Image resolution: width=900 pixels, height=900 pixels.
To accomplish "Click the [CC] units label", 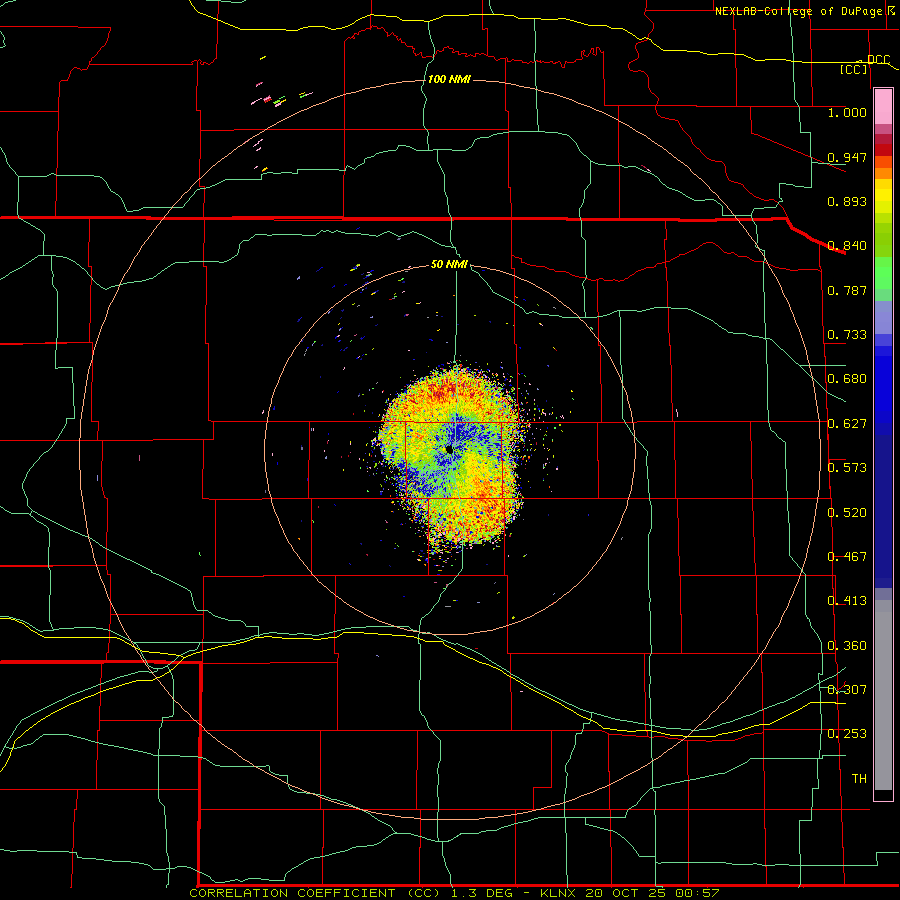I will tap(854, 70).
